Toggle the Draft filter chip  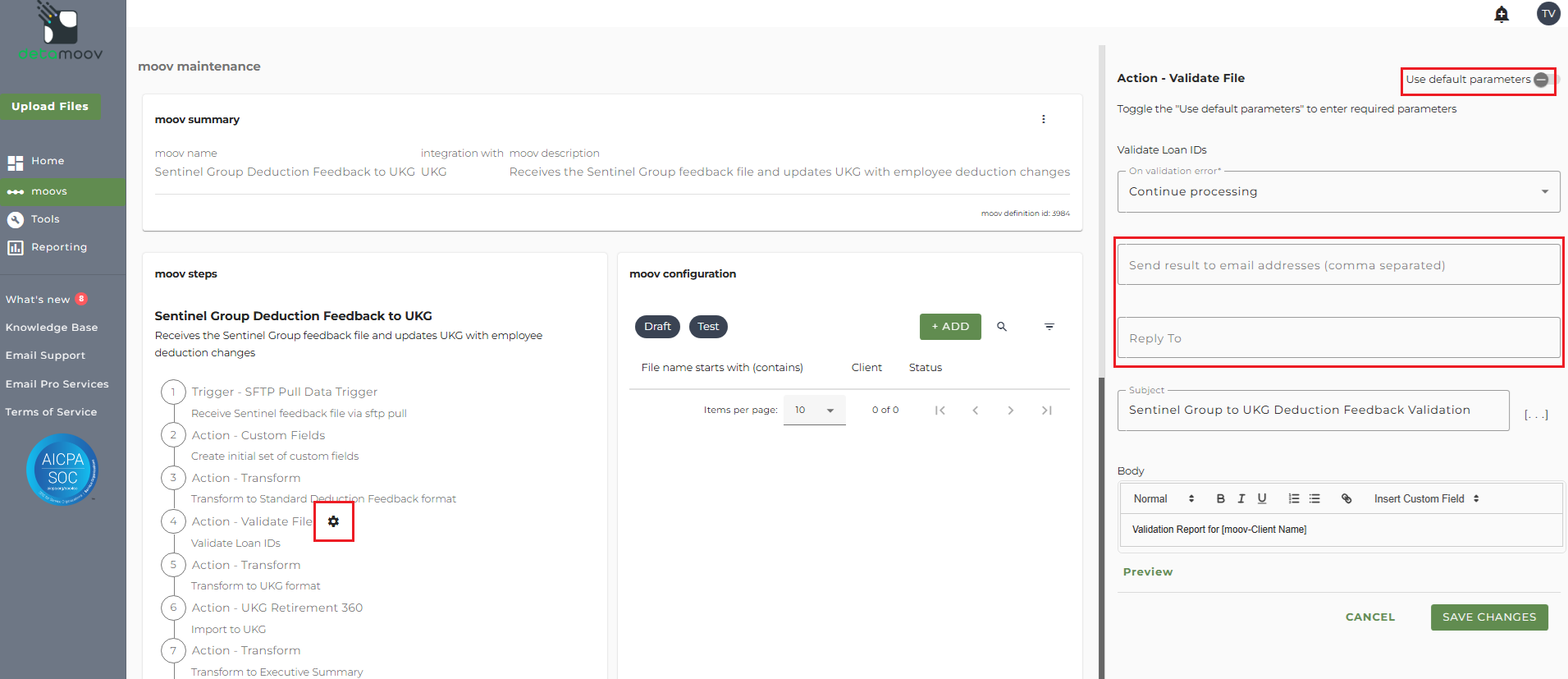coord(657,327)
